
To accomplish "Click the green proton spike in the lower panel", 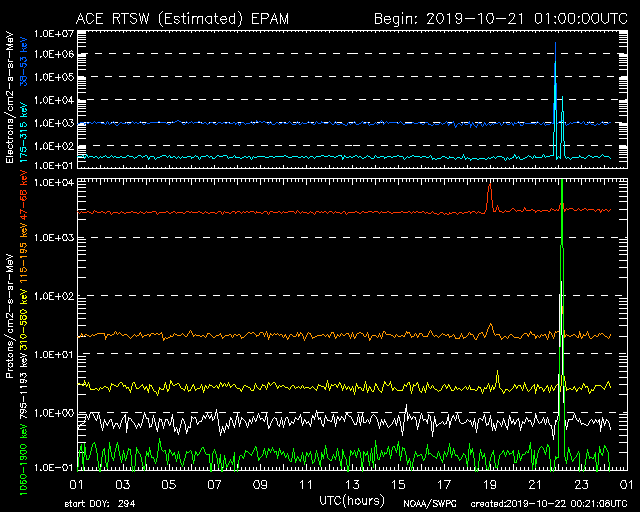I will coord(562,300).
